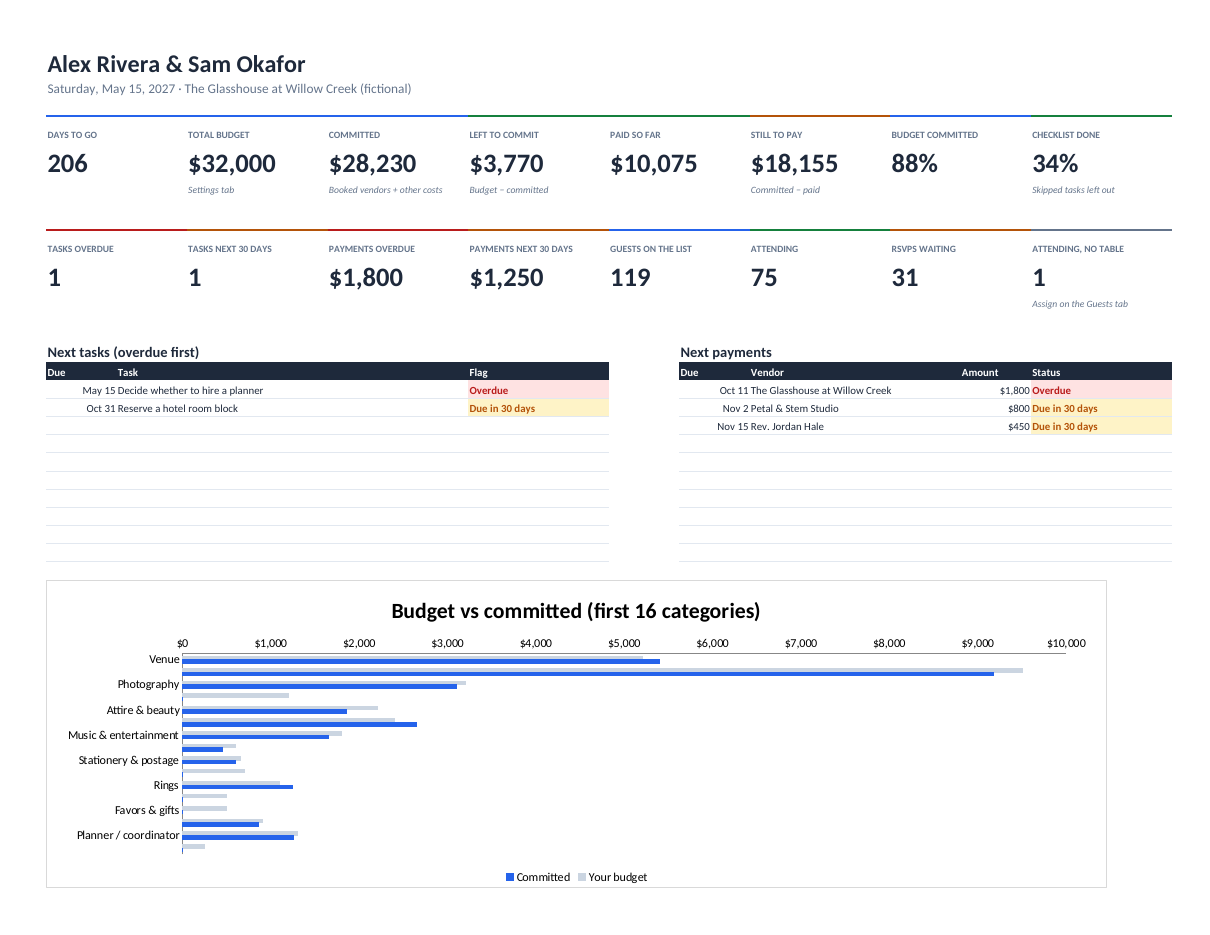The height and width of the screenshot is (935, 1210).
Task: Click the Next tasks (overdue first) heading
Action: [123, 352]
